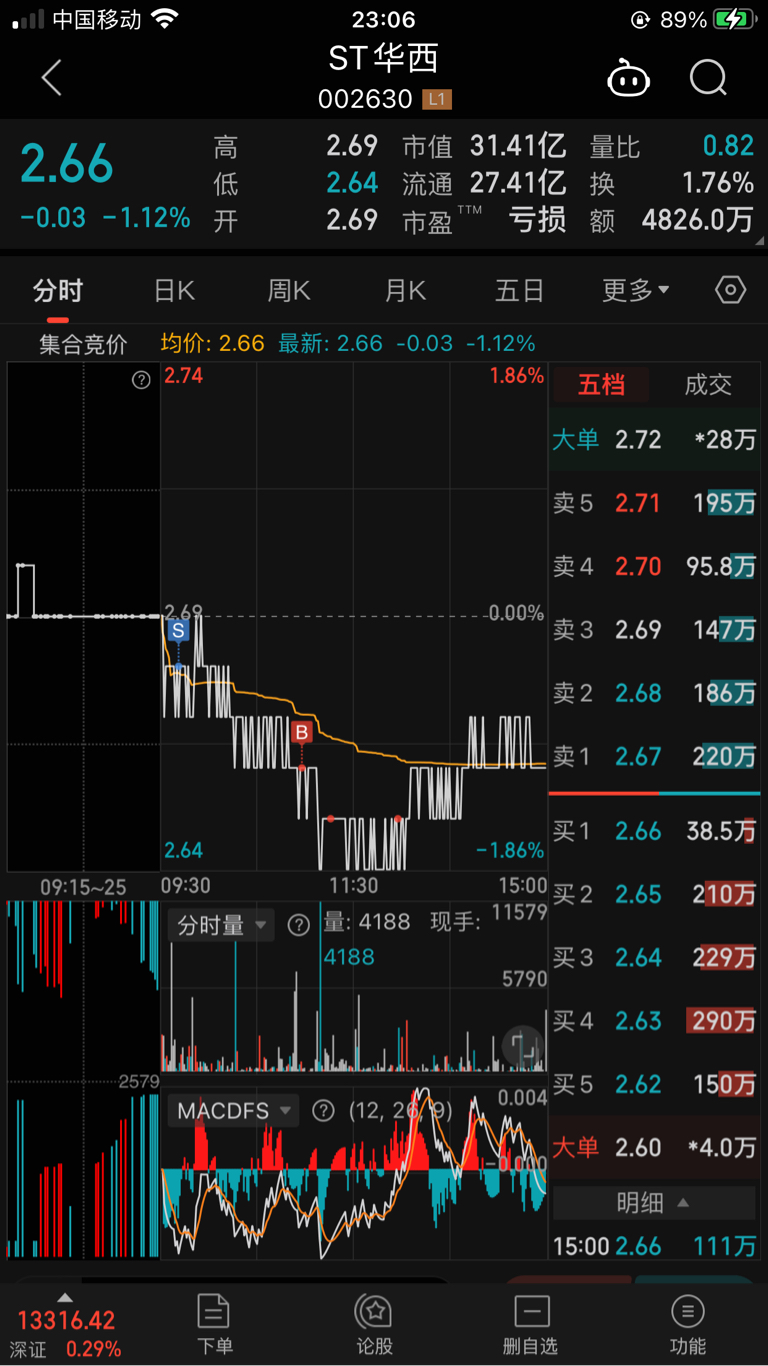Image resolution: width=768 pixels, height=1366 pixels.
Task: Switch to 五日 chart tab
Action: coord(520,291)
